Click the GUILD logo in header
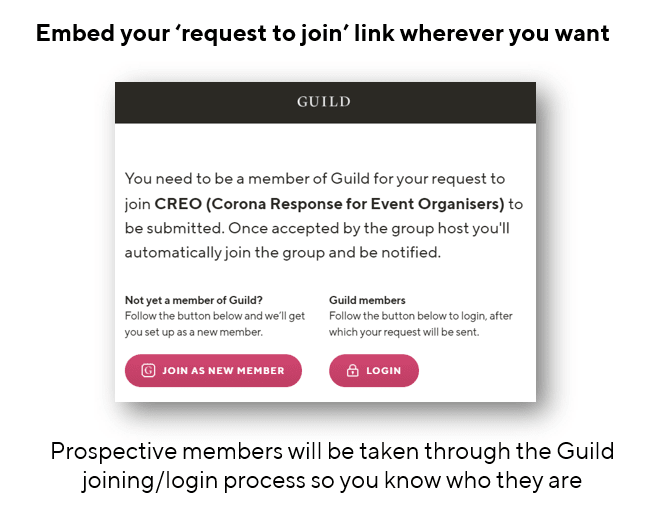 tap(324, 101)
